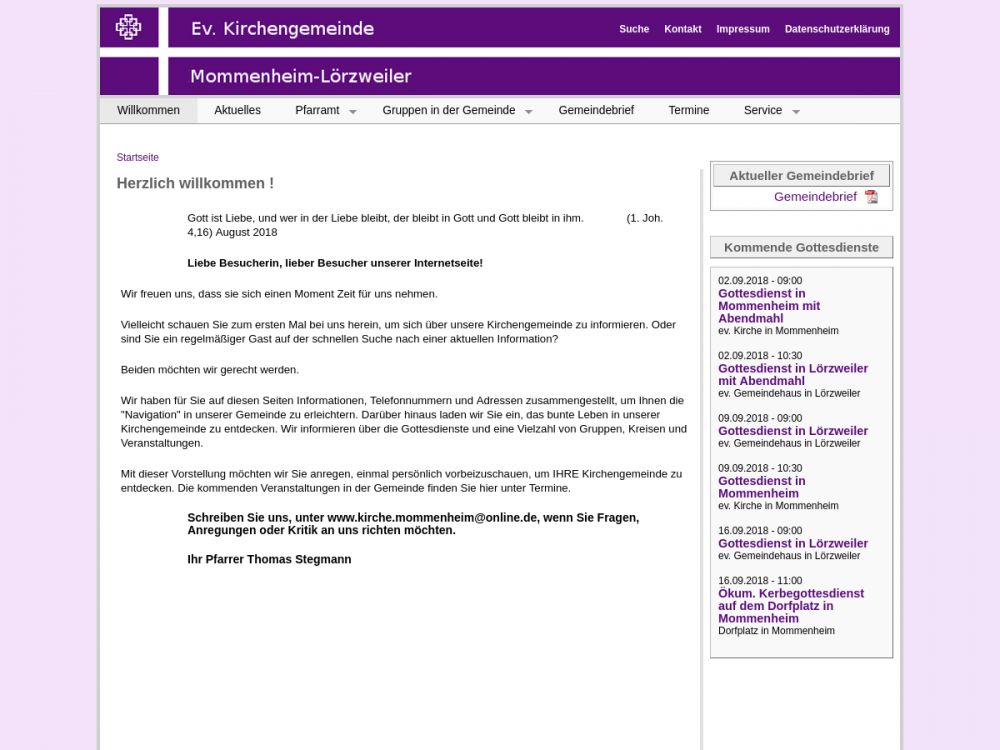This screenshot has width=1000, height=750.
Task: Open the Gemeindebrief sidebar download link
Action: click(815, 197)
